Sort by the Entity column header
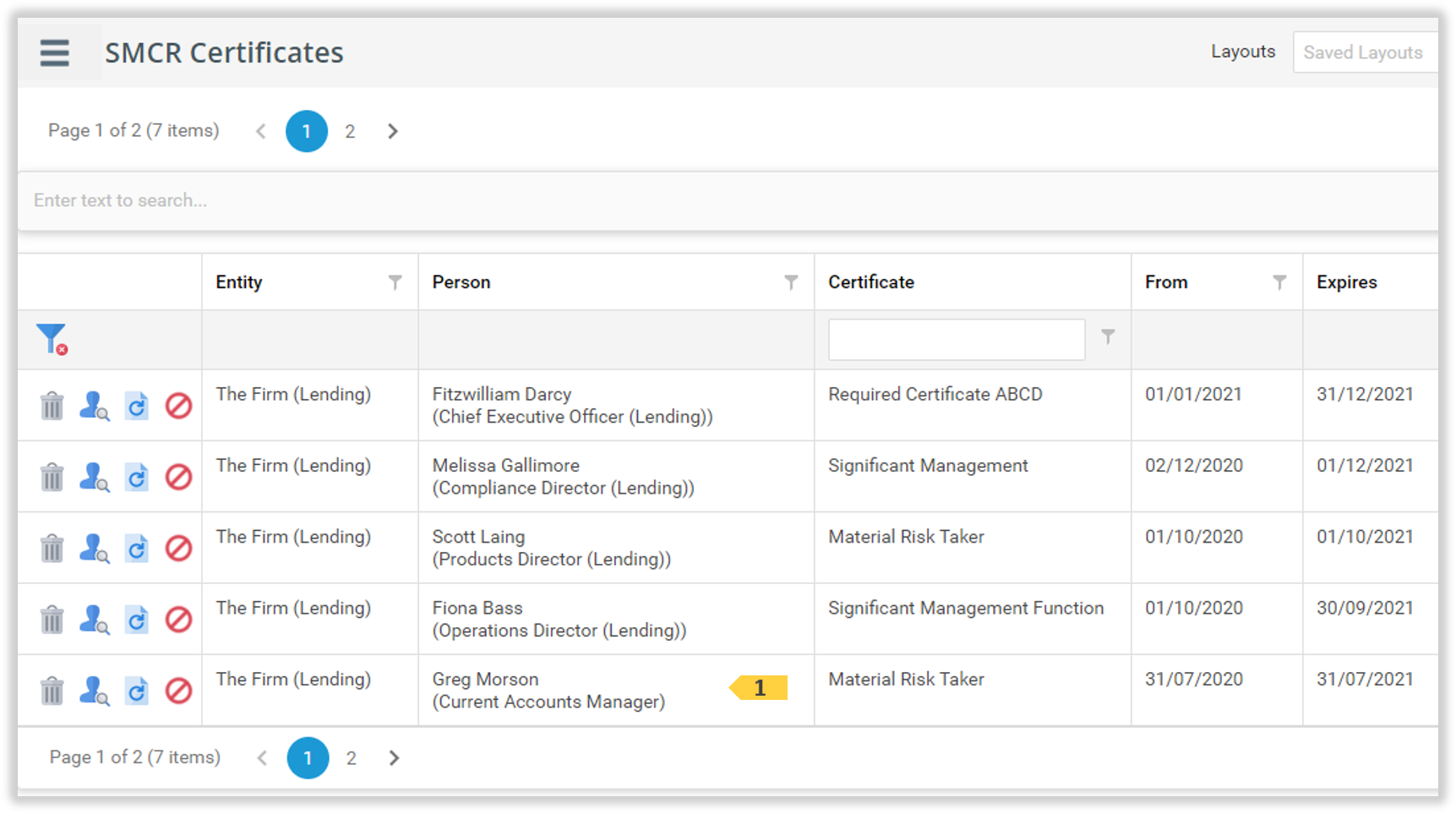 point(239,282)
